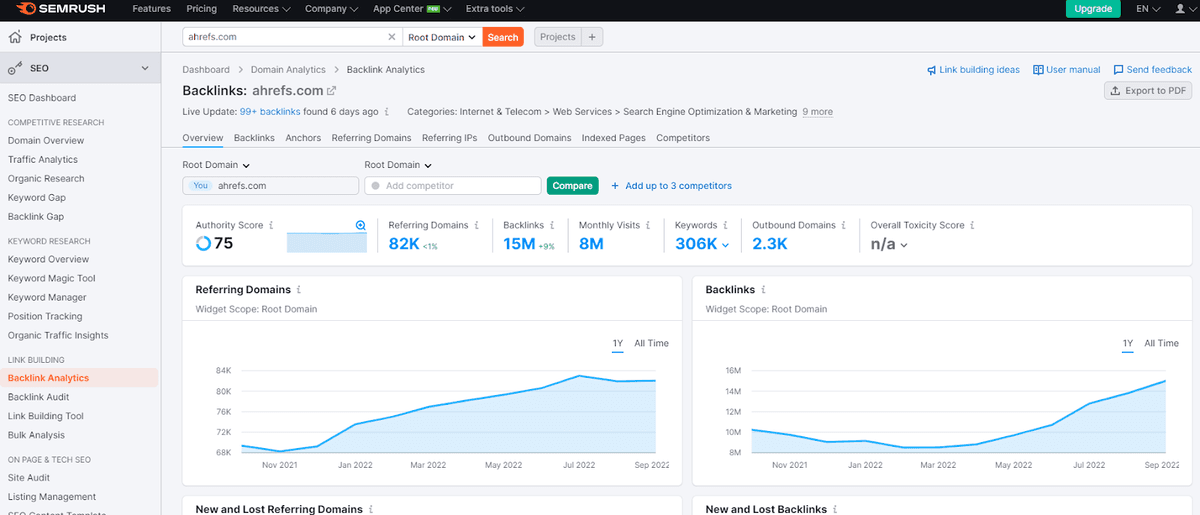Switch to the Outbound Domains tab
The image size is (1200, 515).
pos(529,138)
